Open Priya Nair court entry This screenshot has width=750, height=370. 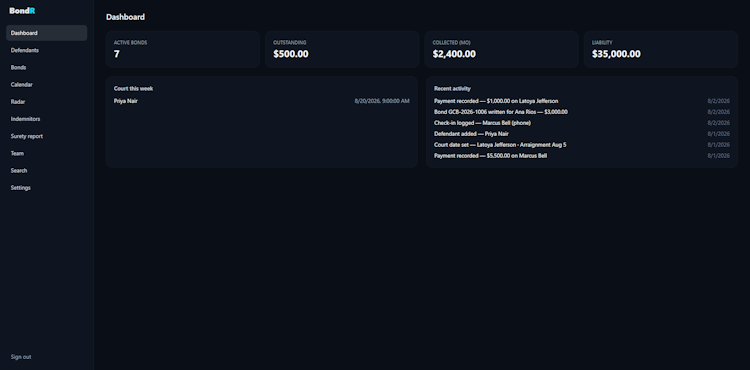click(x=262, y=101)
